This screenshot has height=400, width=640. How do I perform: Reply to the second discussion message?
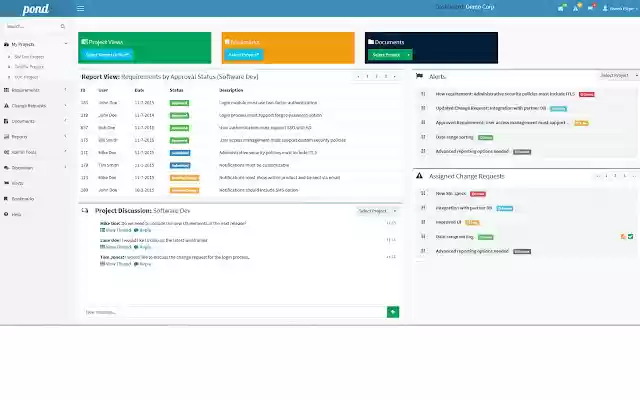pos(142,247)
